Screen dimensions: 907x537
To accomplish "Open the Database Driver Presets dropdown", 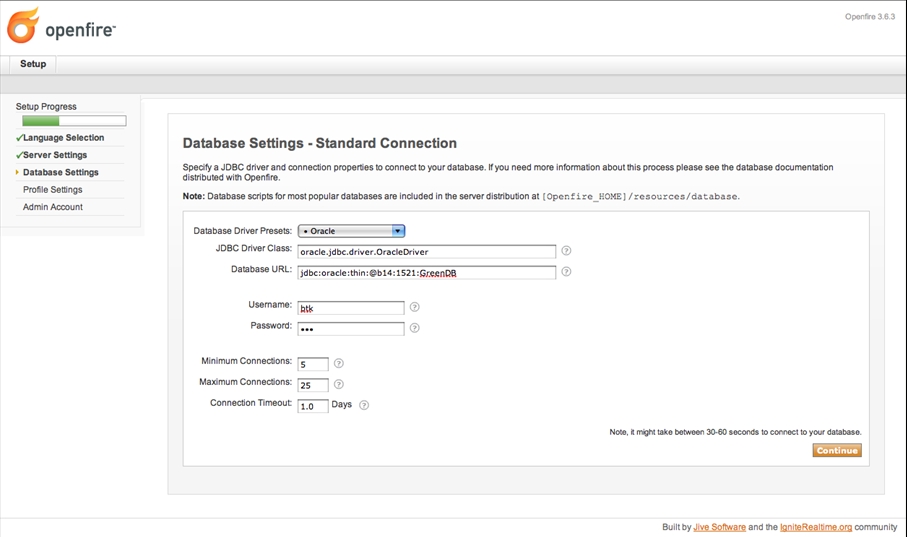I will tap(351, 231).
